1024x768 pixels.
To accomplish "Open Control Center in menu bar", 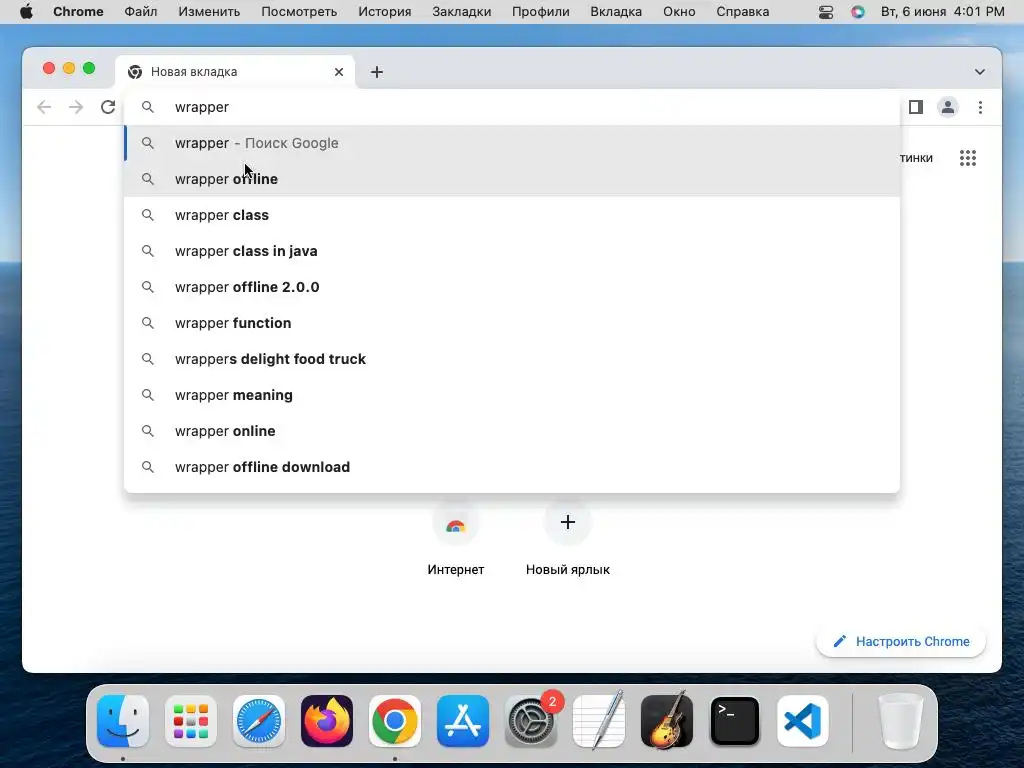I will tap(826, 12).
